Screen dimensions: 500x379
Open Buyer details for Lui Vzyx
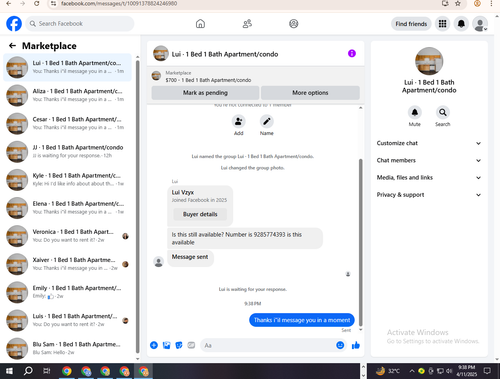200,214
